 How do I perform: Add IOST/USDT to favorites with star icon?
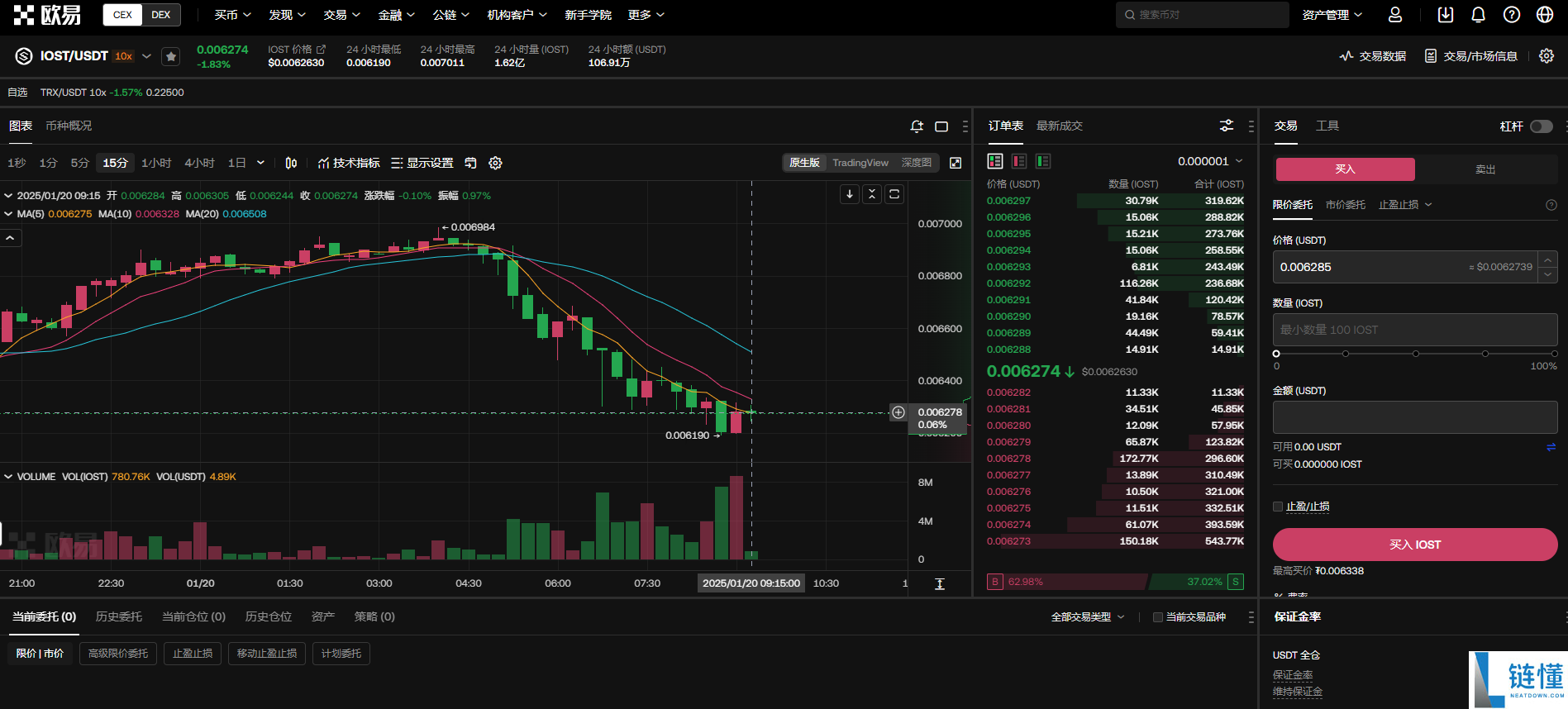pos(170,56)
